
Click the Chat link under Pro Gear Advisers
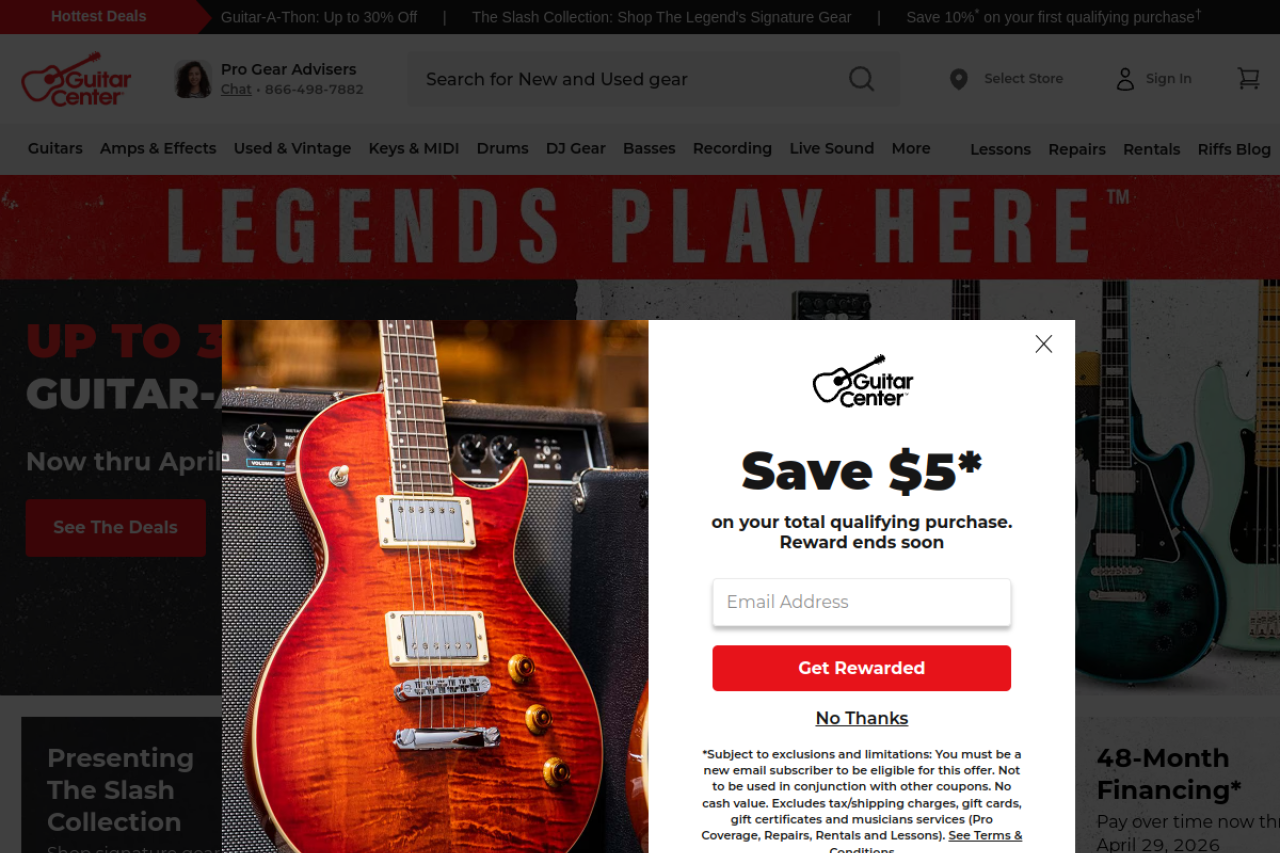pos(236,89)
